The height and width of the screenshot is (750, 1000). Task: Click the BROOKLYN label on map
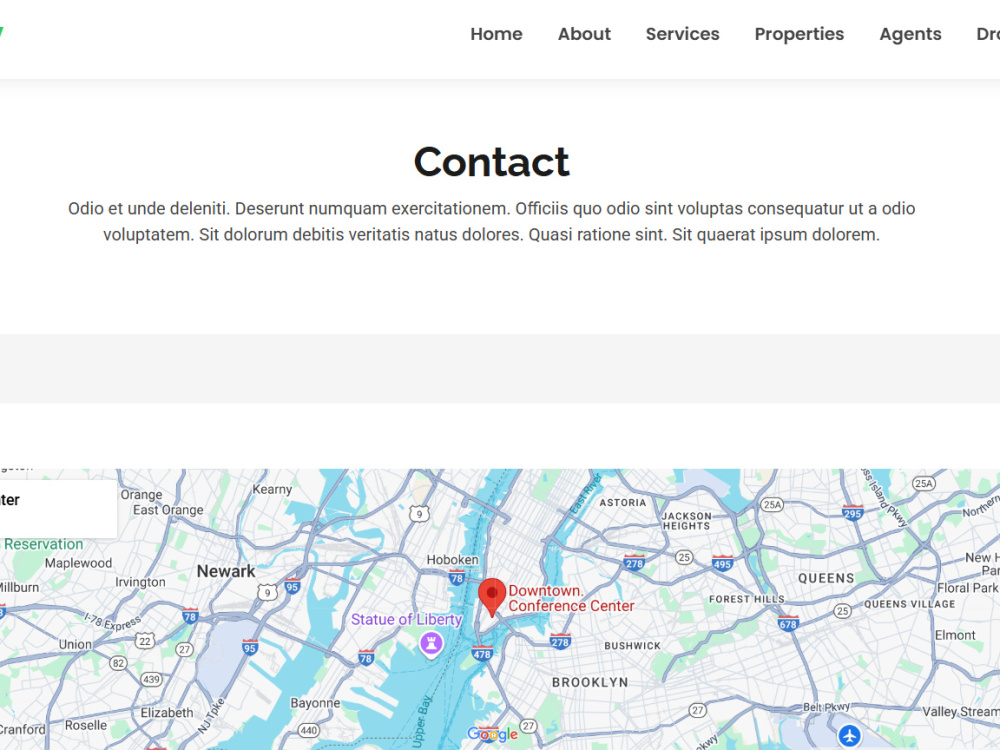pyautogui.click(x=590, y=682)
